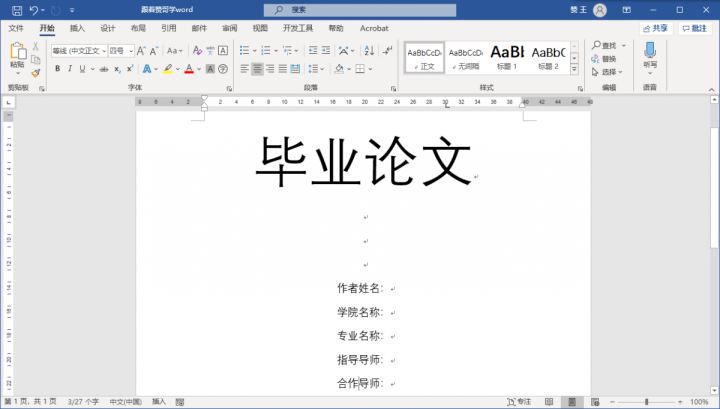The width and height of the screenshot is (720, 409).
Task: Switch to Focus mode in status bar
Action: point(519,402)
